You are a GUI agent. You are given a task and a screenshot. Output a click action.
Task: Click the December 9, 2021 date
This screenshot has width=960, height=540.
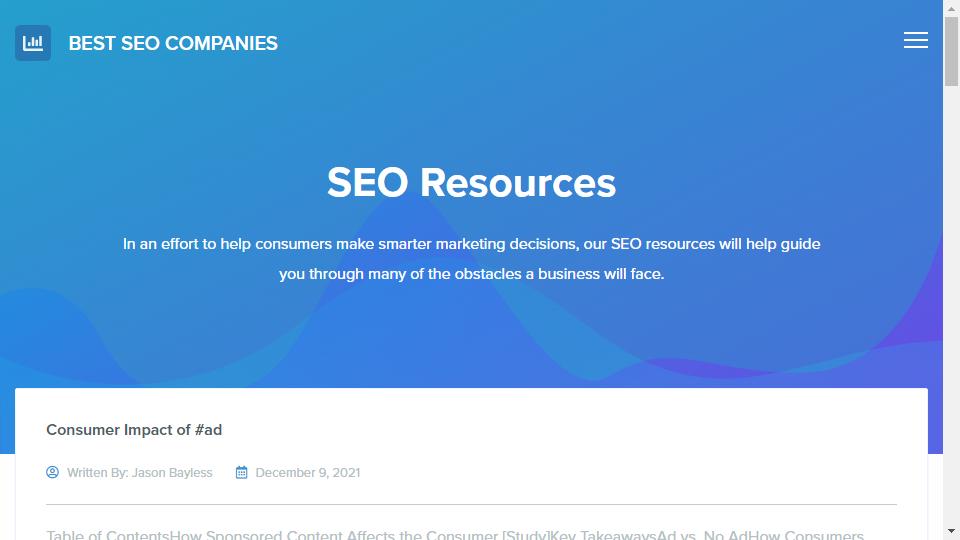click(307, 473)
